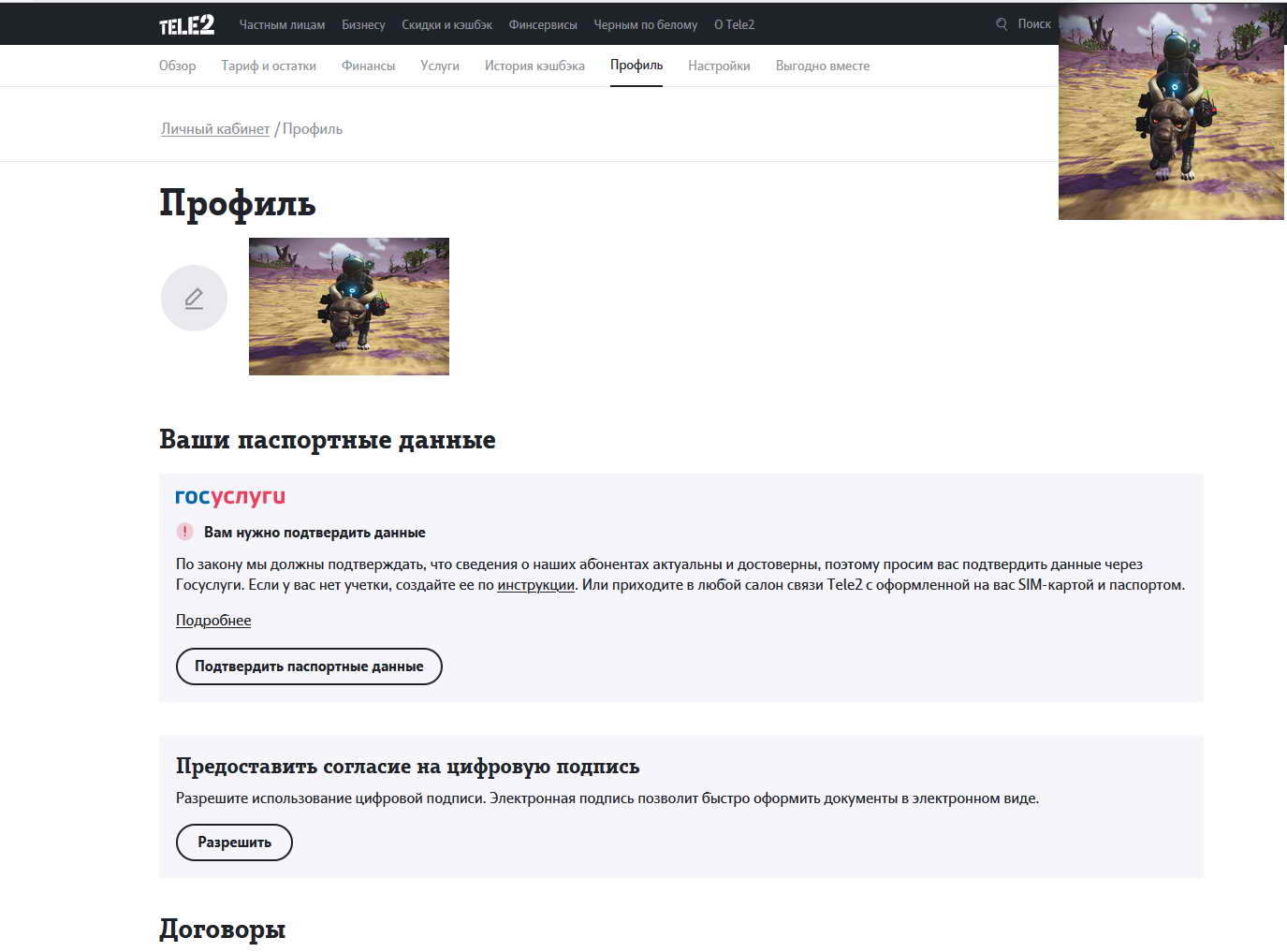The width and height of the screenshot is (1287, 952).
Task: Click the Госуслуги logo
Action: click(x=230, y=497)
